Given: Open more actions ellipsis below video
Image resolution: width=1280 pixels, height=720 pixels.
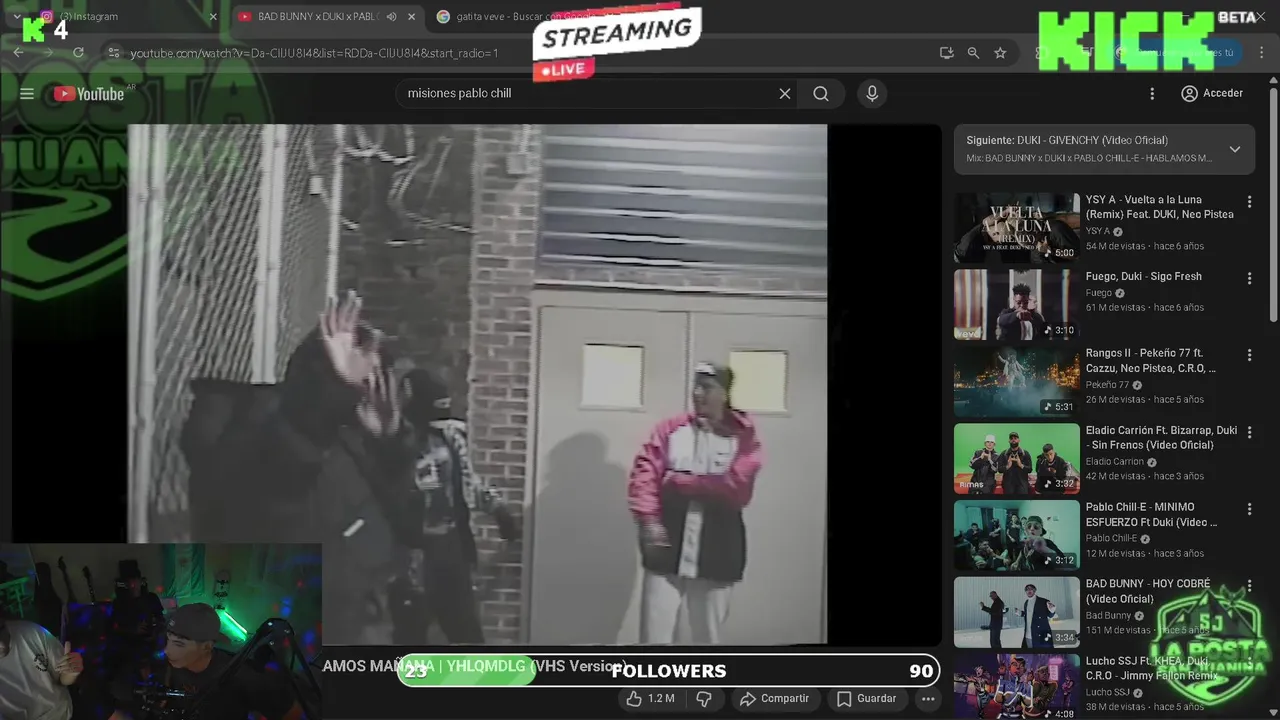Looking at the screenshot, I should click(928, 699).
